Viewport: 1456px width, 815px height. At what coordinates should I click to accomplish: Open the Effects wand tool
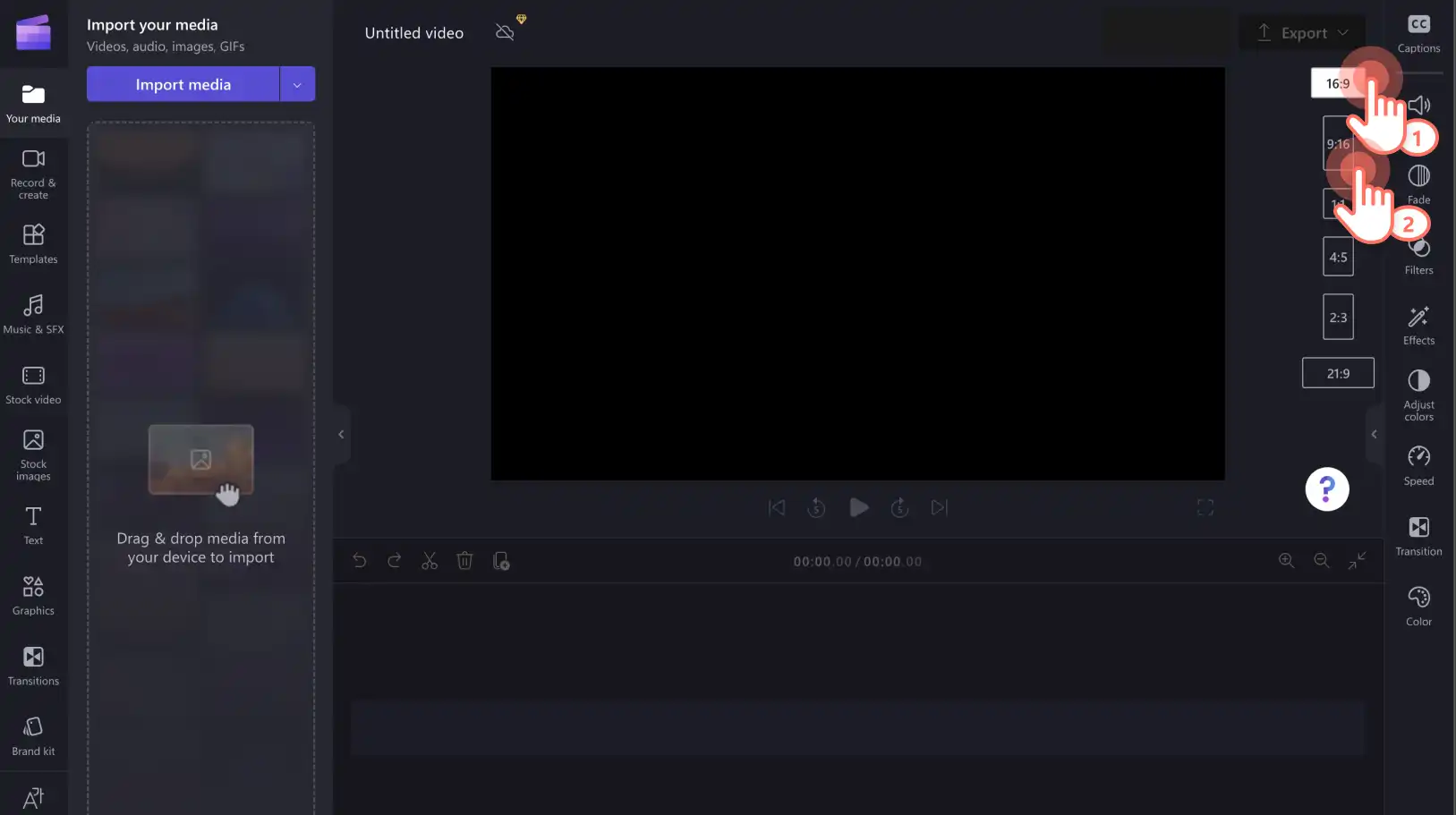coord(1418,326)
